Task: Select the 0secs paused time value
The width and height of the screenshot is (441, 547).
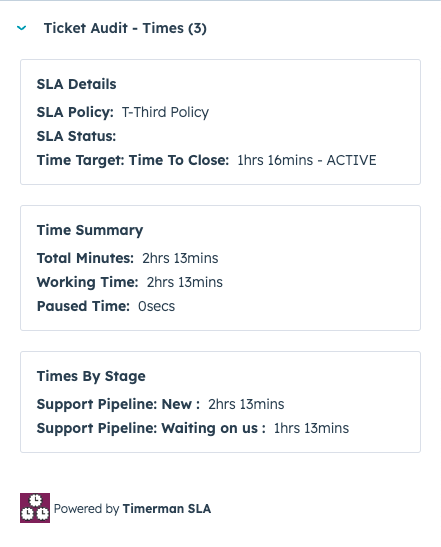Action: (156, 306)
